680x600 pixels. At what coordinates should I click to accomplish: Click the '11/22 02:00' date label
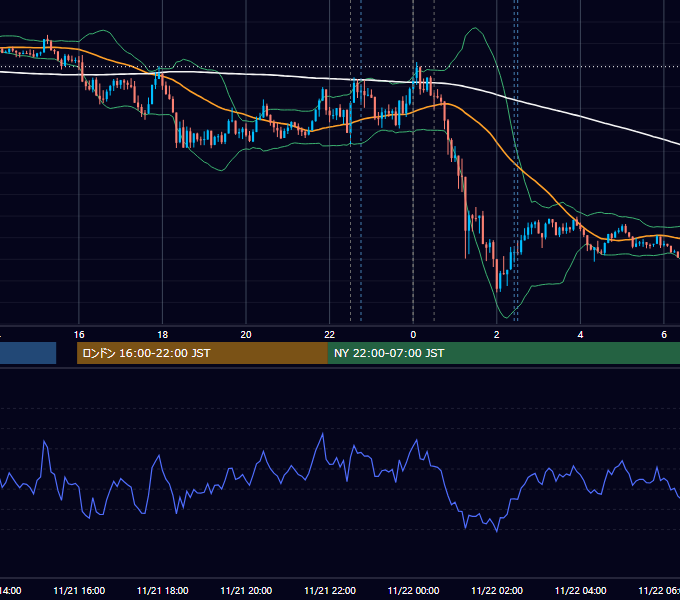click(x=497, y=590)
